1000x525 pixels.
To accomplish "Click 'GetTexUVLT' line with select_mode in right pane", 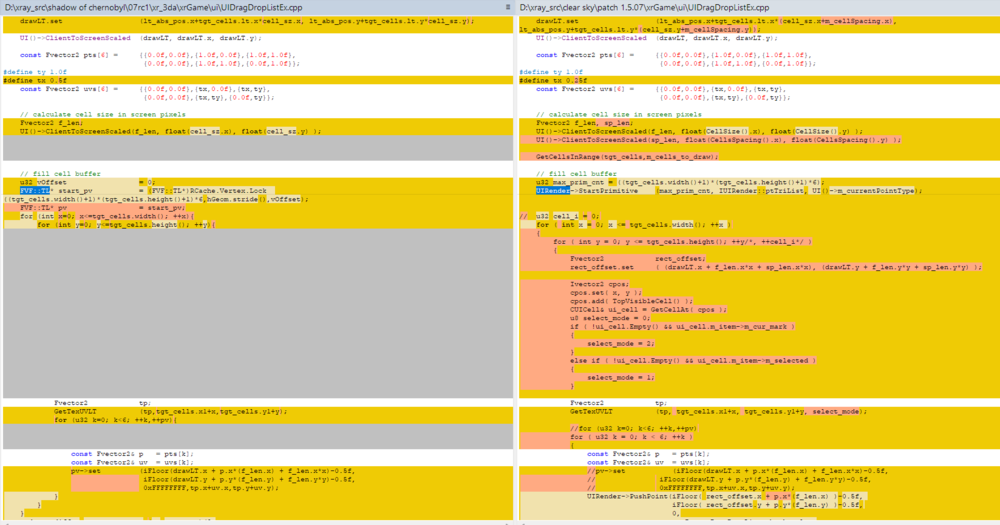I will [x=760, y=411].
